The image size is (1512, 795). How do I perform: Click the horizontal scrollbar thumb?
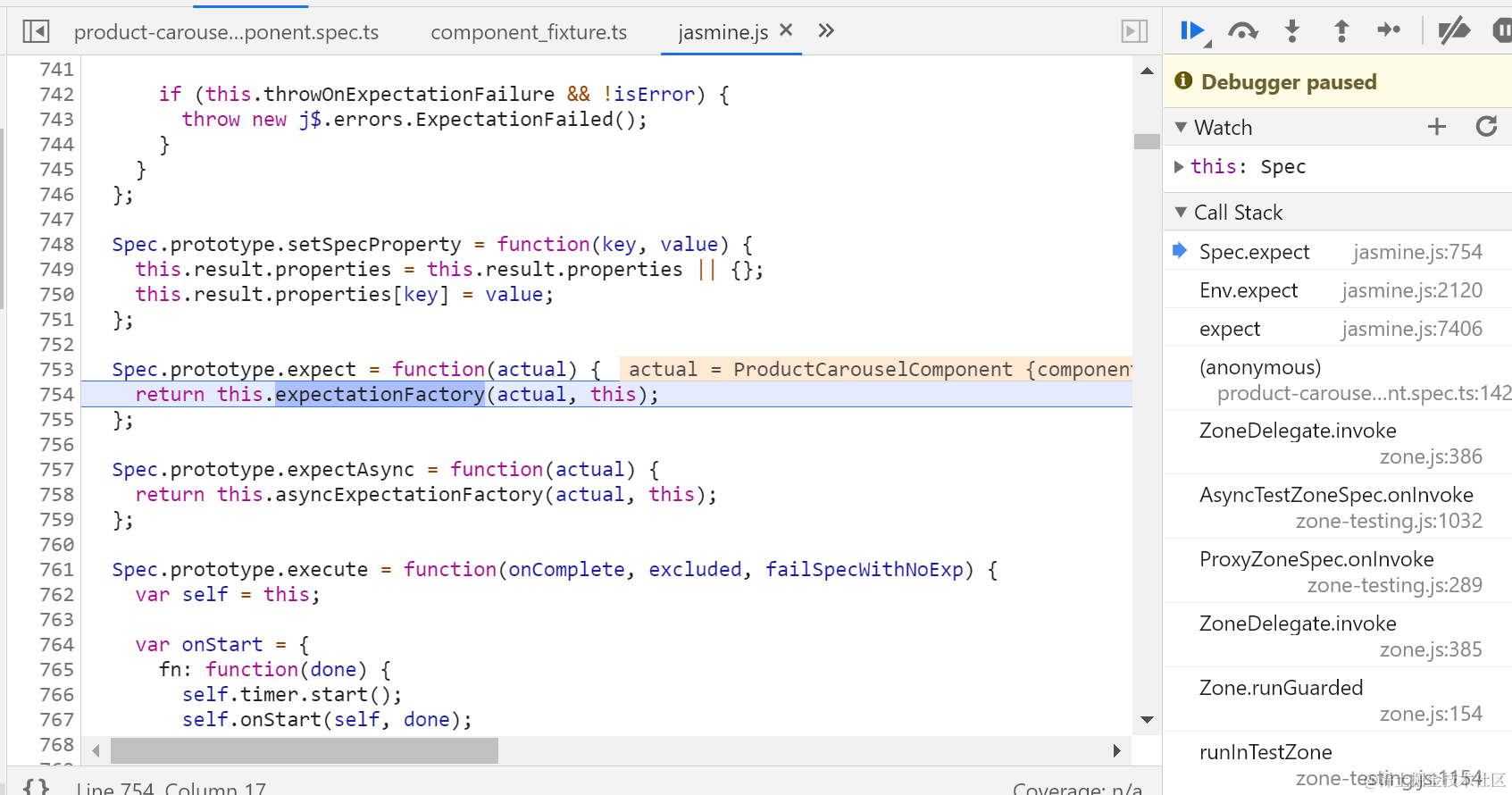305,751
